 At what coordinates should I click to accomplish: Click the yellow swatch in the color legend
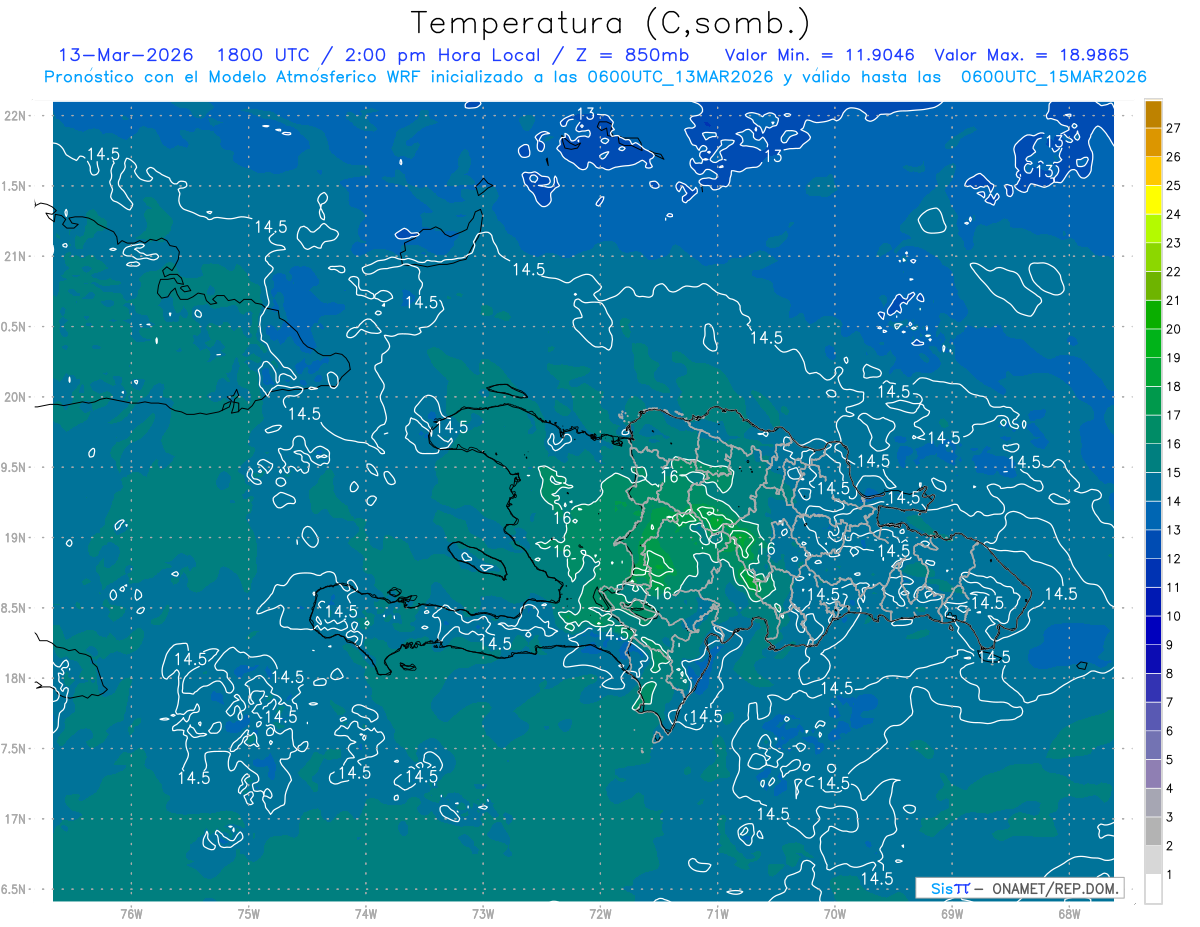[1153, 200]
